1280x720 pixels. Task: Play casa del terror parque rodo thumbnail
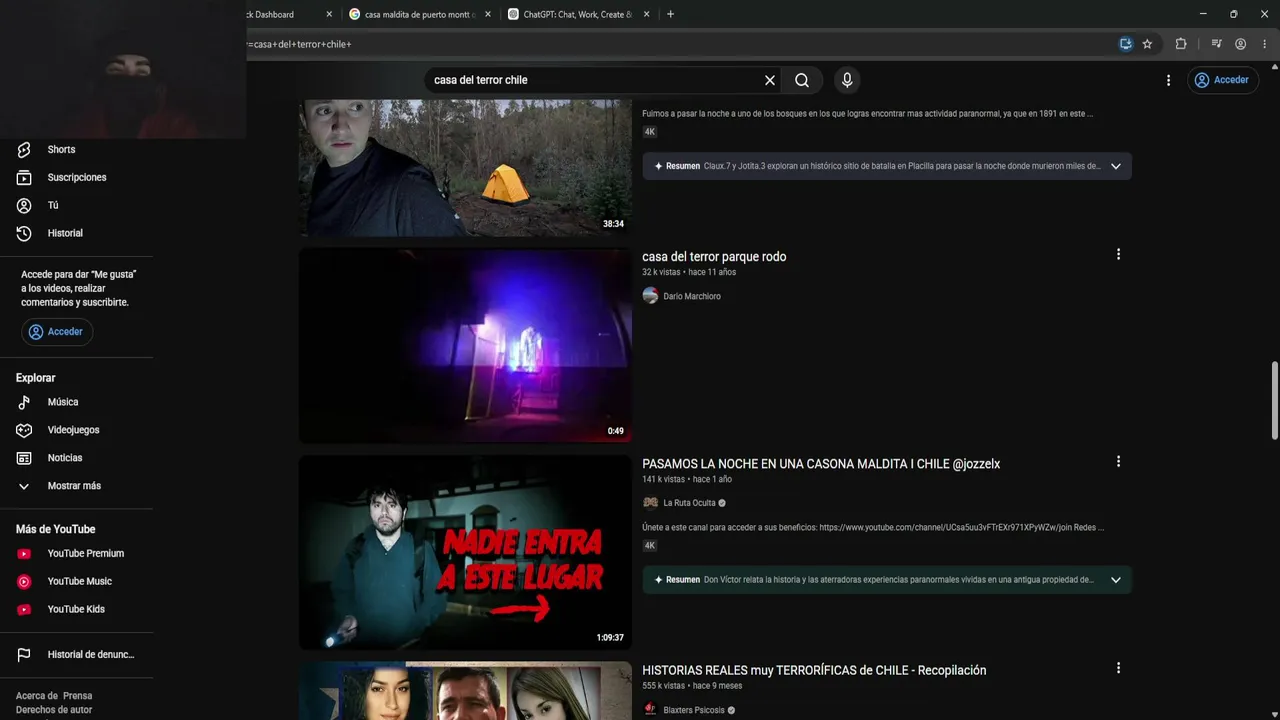[x=465, y=346]
